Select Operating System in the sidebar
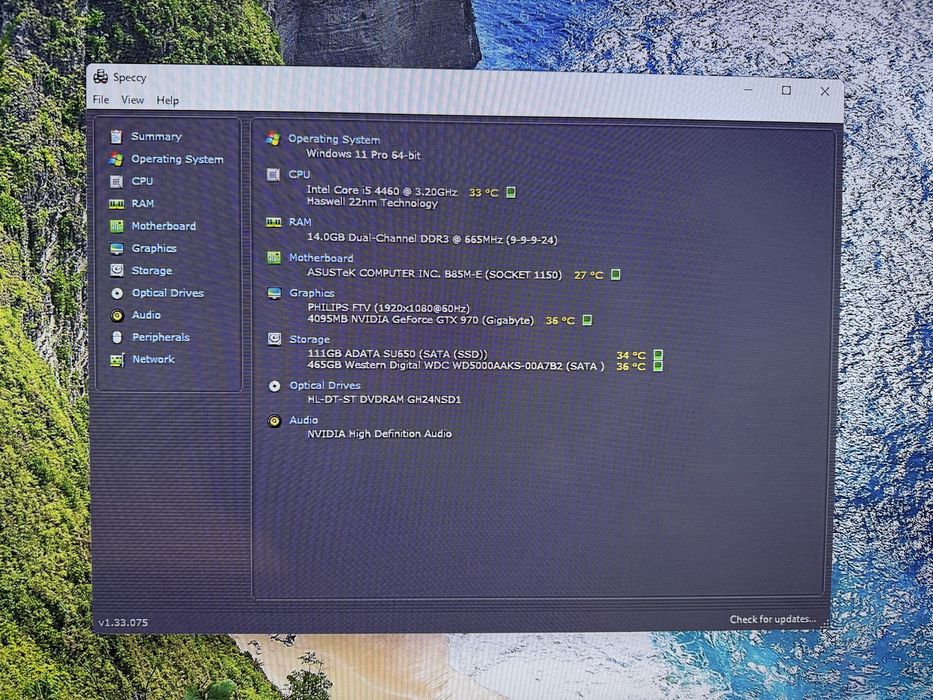The height and width of the screenshot is (700, 933). [177, 159]
